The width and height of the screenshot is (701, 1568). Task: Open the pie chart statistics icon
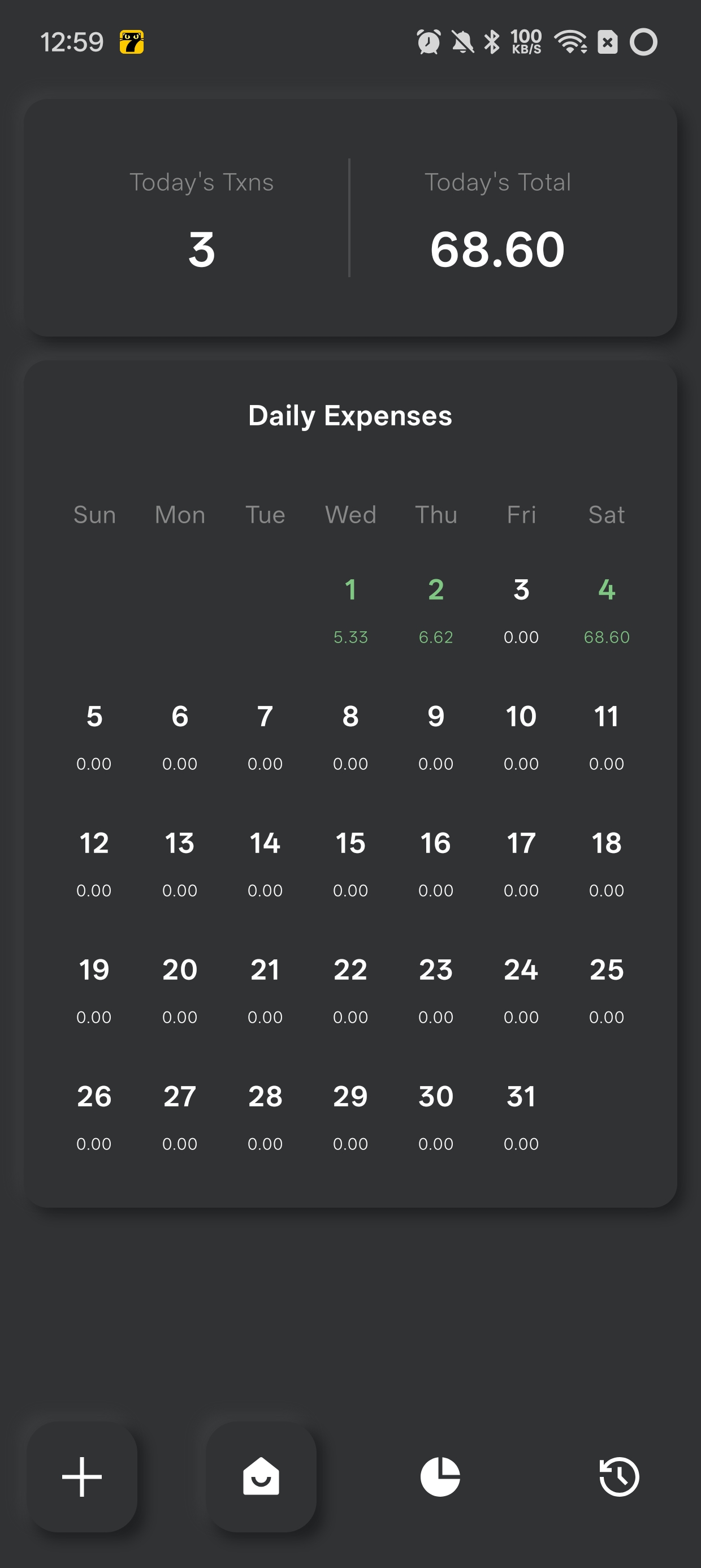[x=440, y=1476]
